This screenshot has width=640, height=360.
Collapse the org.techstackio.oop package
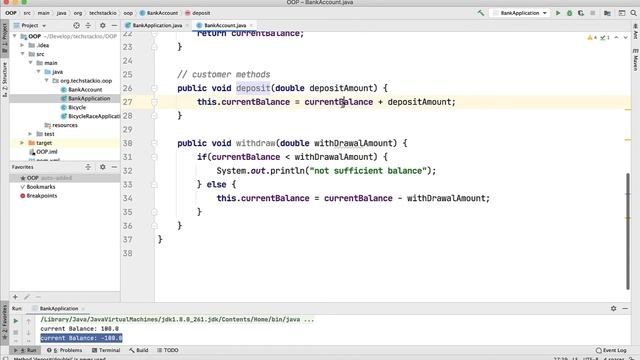[x=47, y=80]
